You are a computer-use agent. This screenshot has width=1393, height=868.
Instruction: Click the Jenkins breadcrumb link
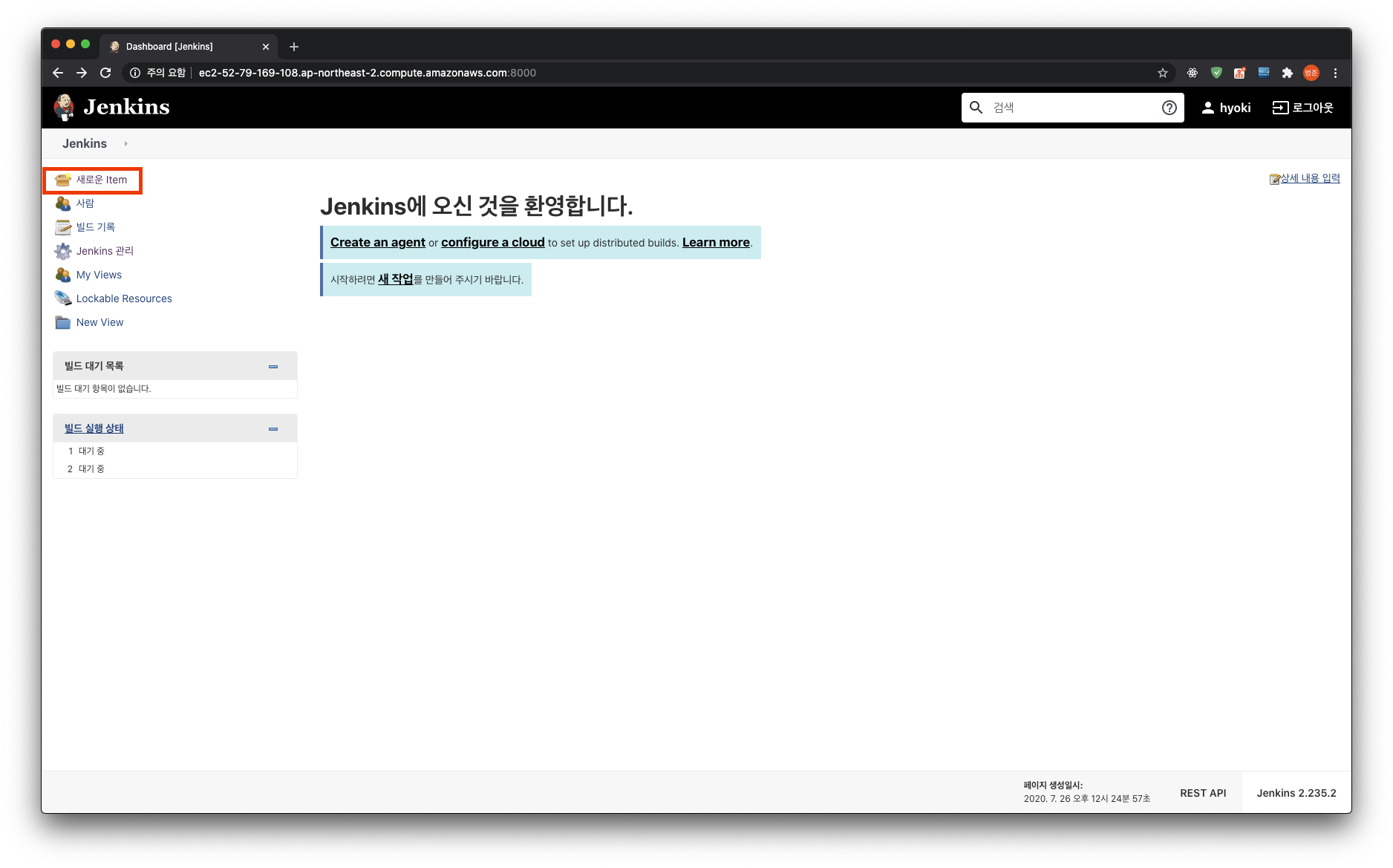tap(85, 144)
